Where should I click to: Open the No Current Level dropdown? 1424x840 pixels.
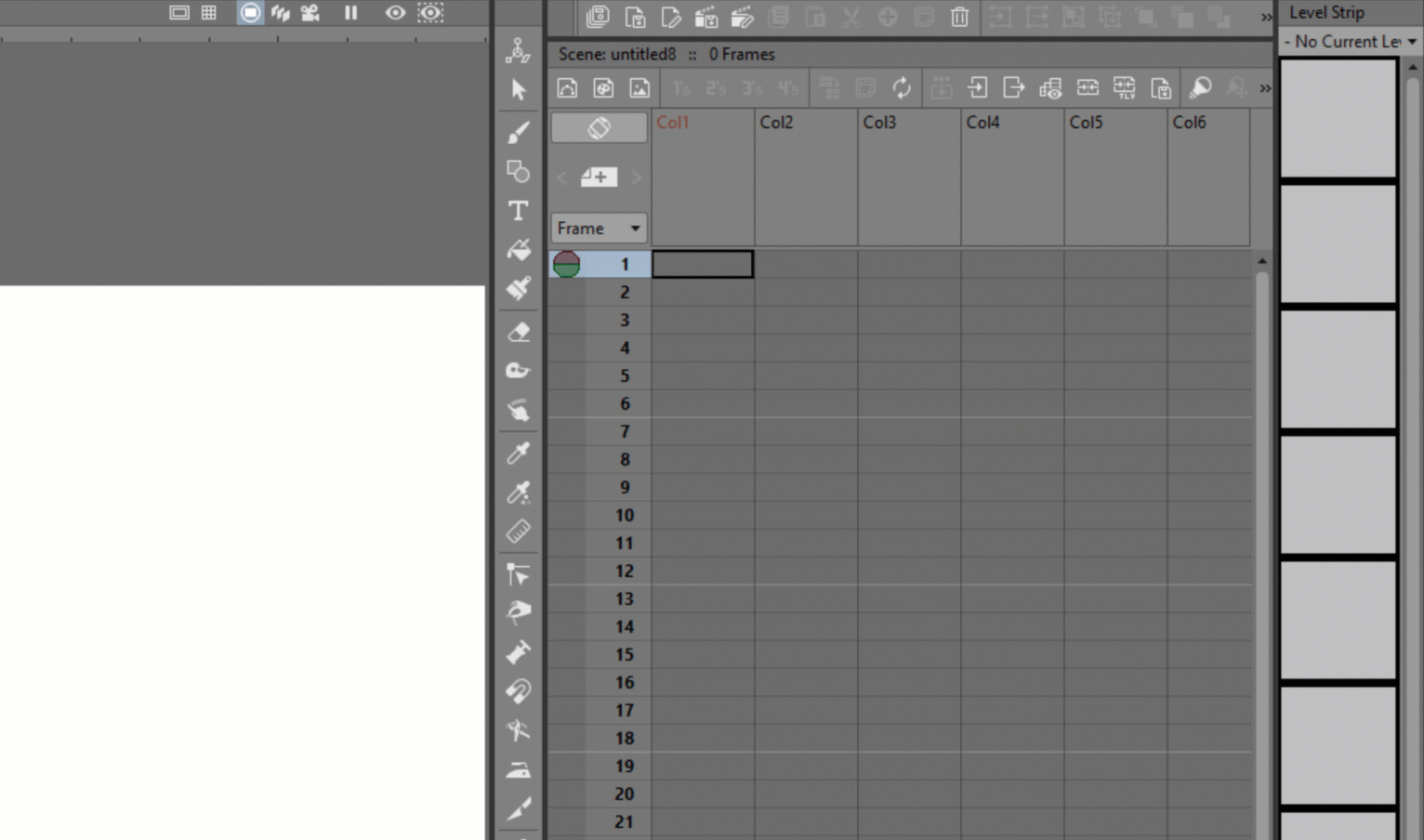click(x=1348, y=42)
